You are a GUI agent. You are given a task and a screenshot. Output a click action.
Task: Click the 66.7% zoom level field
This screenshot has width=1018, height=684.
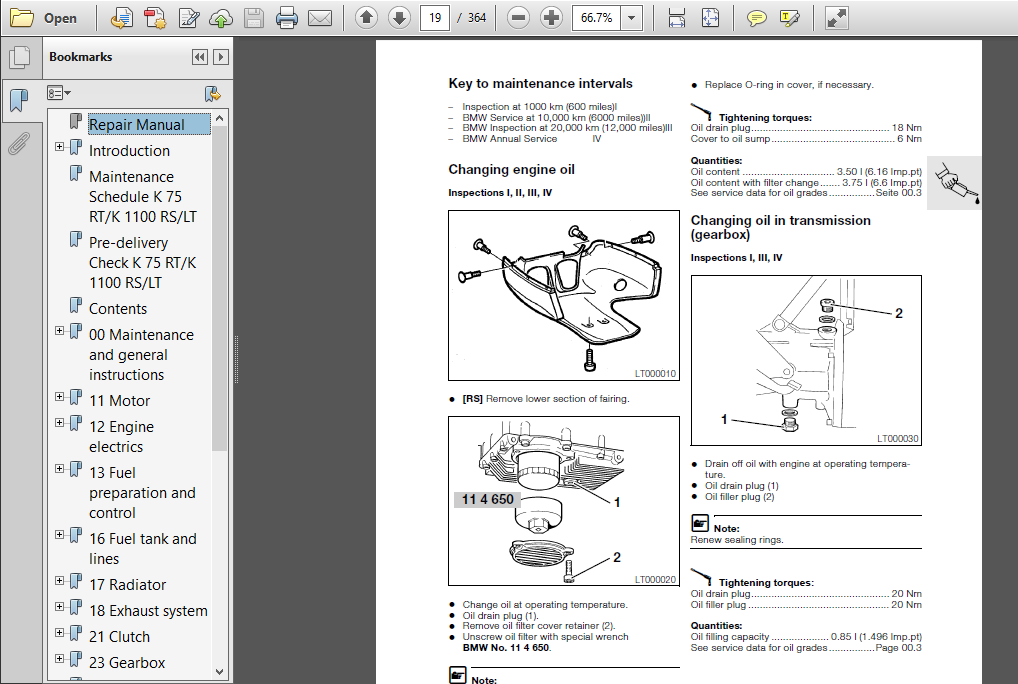pyautogui.click(x=596, y=18)
